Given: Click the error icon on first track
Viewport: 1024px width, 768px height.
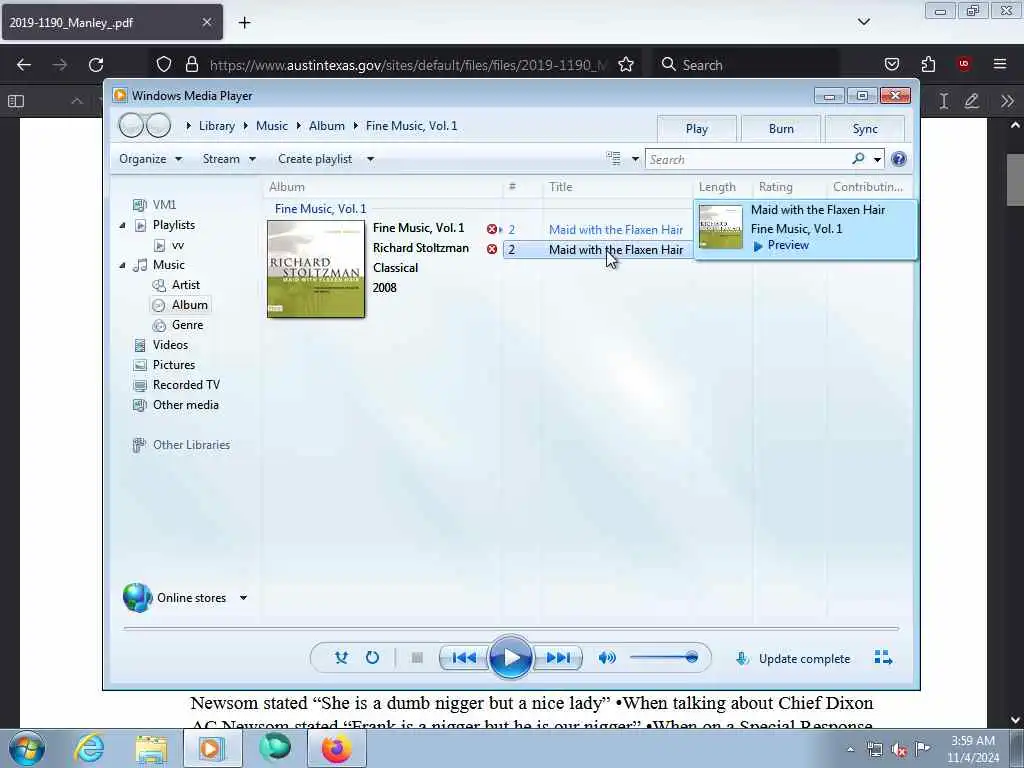Looking at the screenshot, I should point(492,229).
